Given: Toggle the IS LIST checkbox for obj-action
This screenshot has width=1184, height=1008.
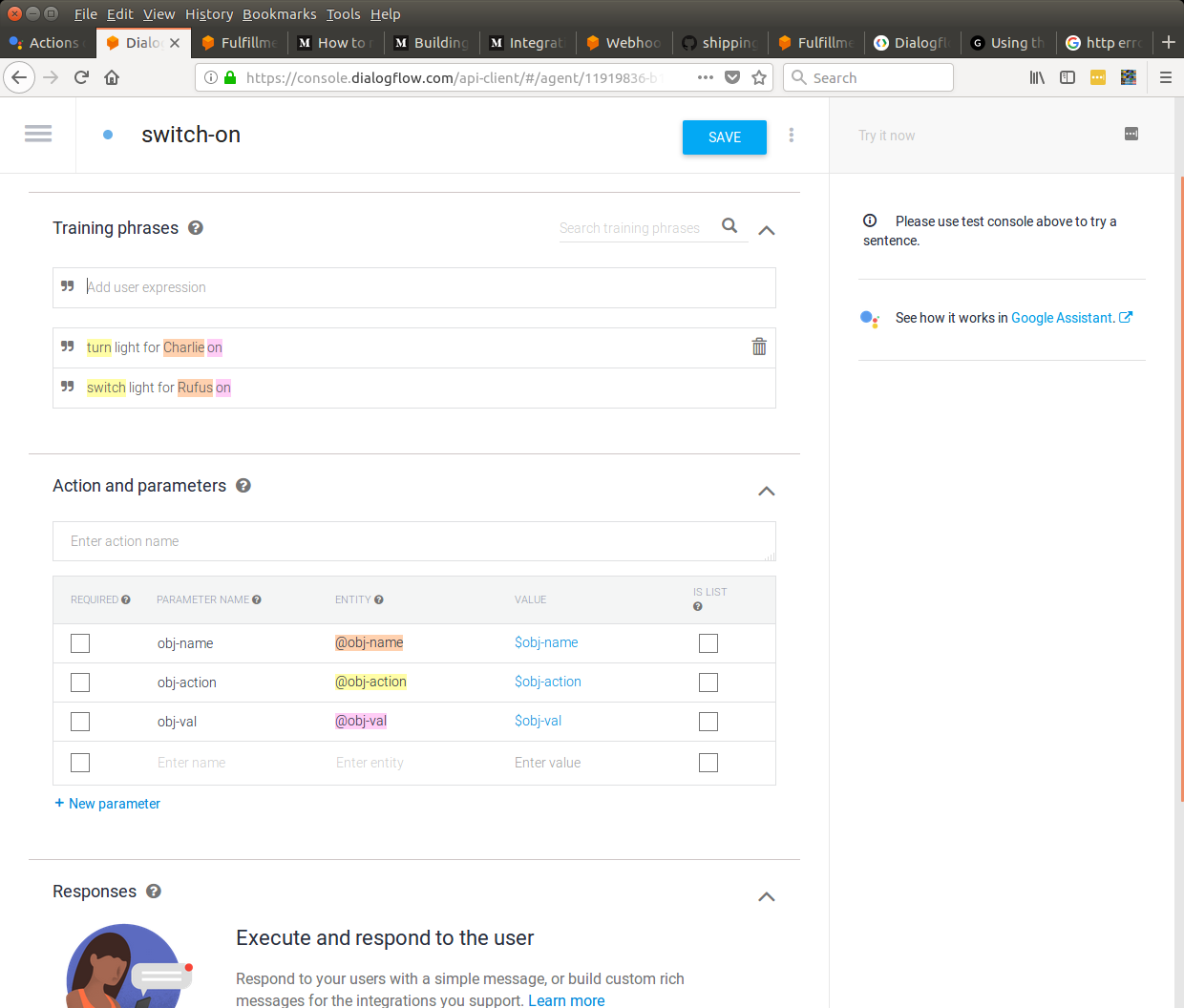Looking at the screenshot, I should point(708,682).
